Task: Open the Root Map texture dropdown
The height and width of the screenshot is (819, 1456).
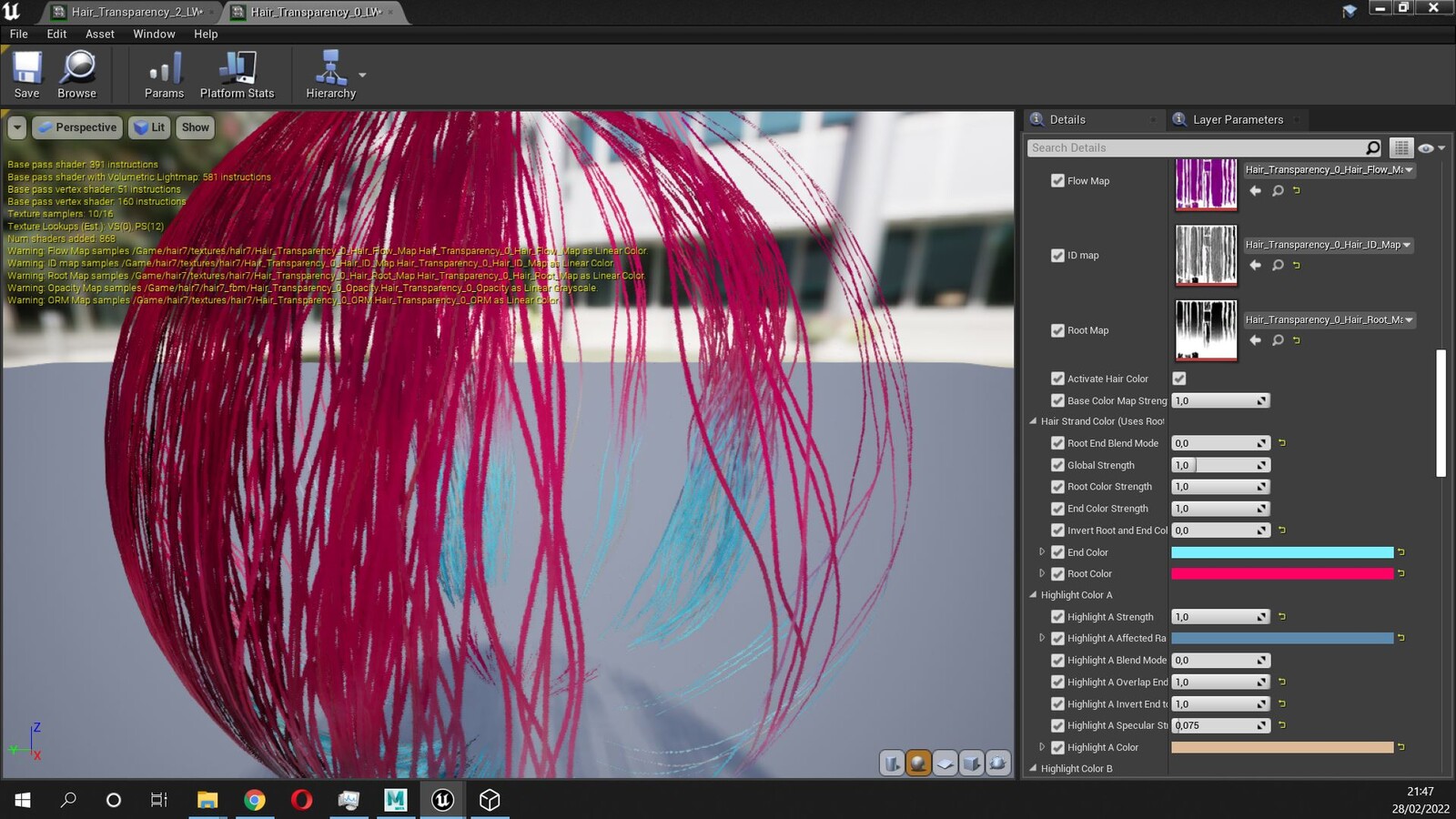Action: 1329,320
